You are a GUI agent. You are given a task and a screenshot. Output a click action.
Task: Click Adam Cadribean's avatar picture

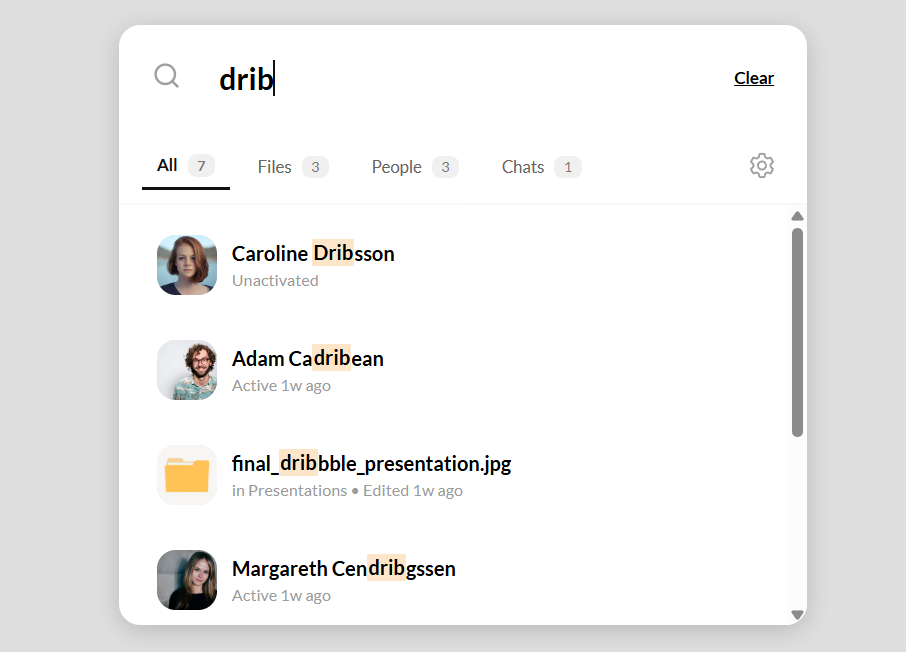click(187, 370)
